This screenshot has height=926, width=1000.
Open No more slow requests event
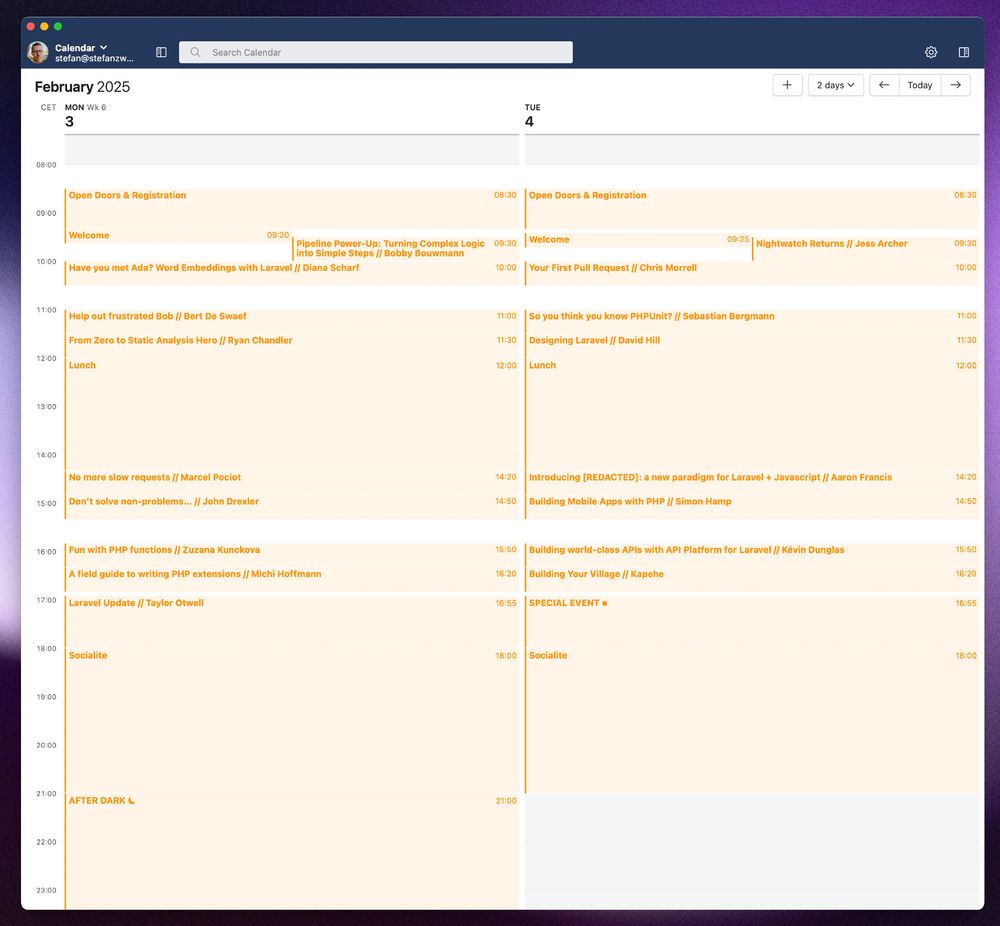[291, 482]
